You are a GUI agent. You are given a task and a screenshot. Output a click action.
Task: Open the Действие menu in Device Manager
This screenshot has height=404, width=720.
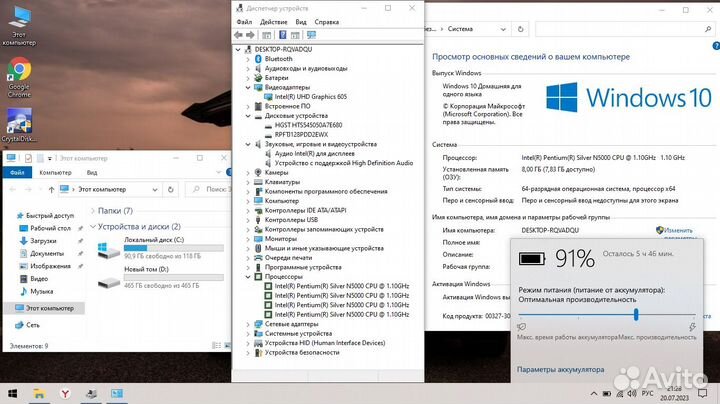(273, 22)
